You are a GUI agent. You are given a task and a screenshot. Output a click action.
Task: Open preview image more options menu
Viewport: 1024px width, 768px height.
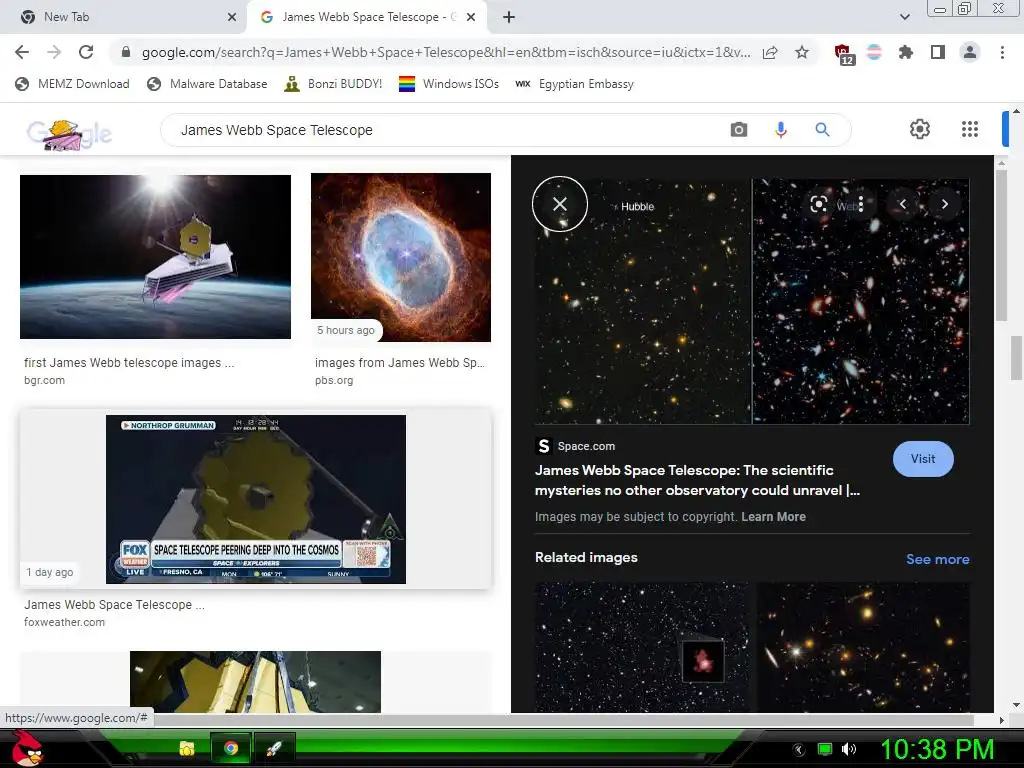(861, 204)
